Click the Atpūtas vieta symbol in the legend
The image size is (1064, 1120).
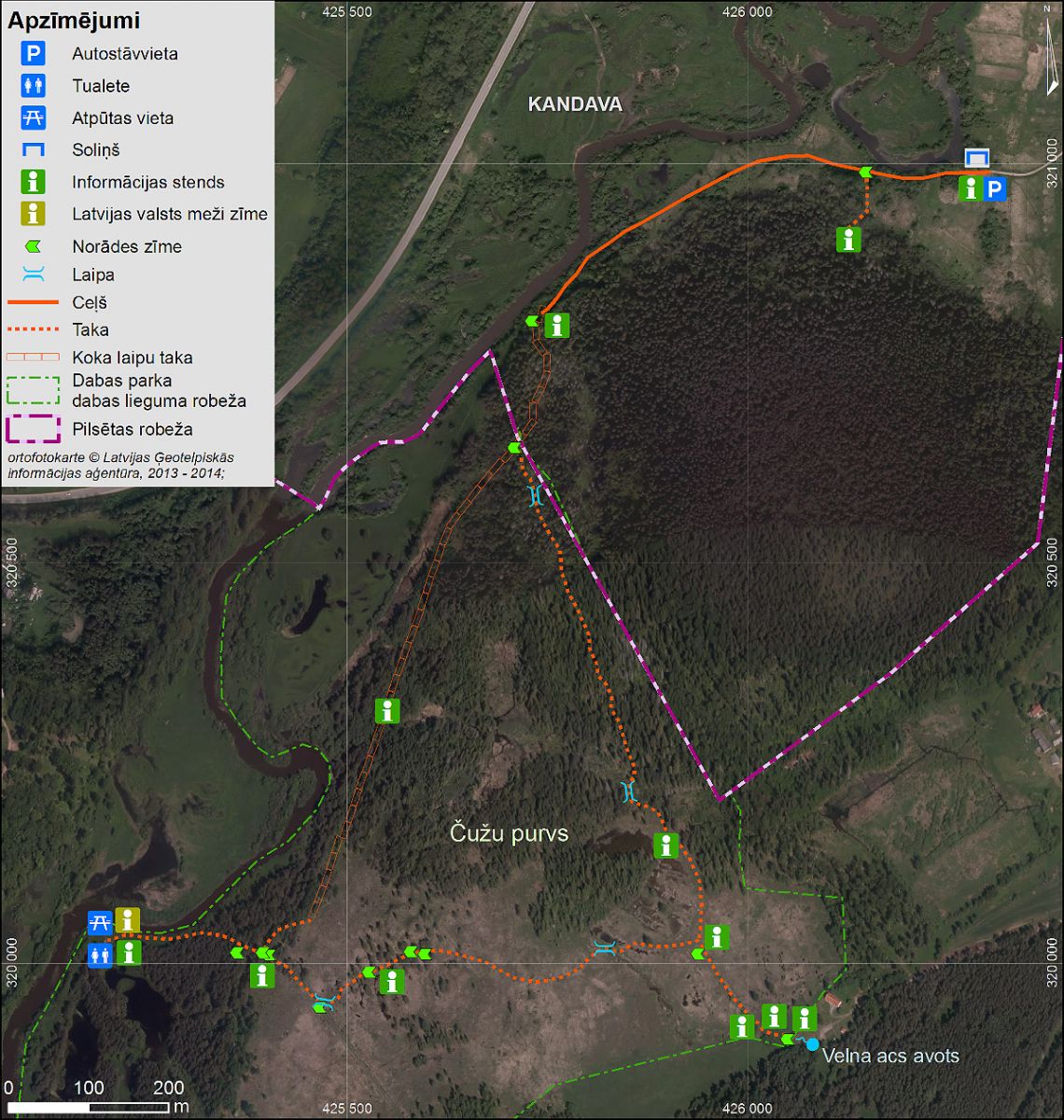click(35, 119)
